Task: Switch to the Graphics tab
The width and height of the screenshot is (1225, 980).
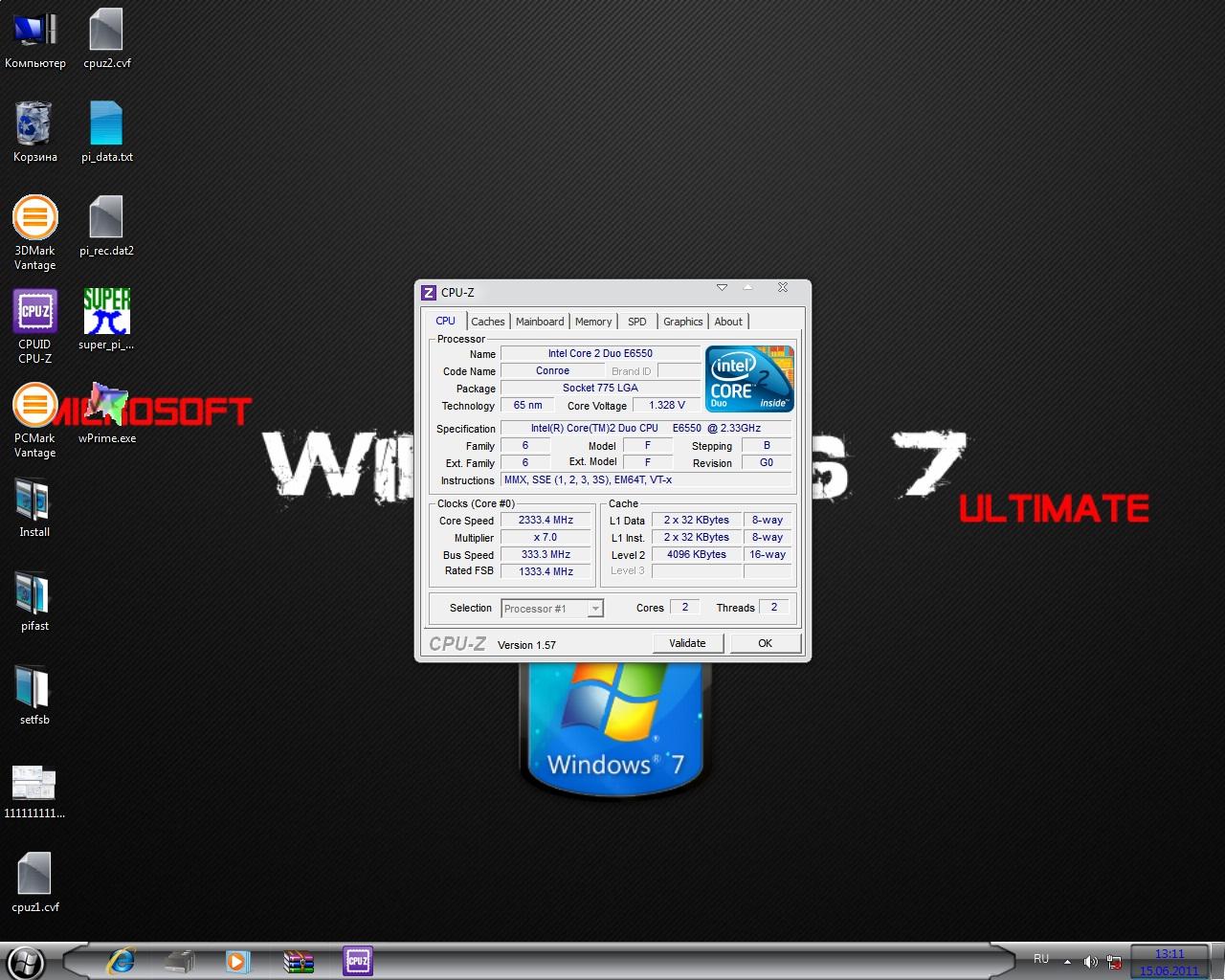Action: click(x=683, y=322)
